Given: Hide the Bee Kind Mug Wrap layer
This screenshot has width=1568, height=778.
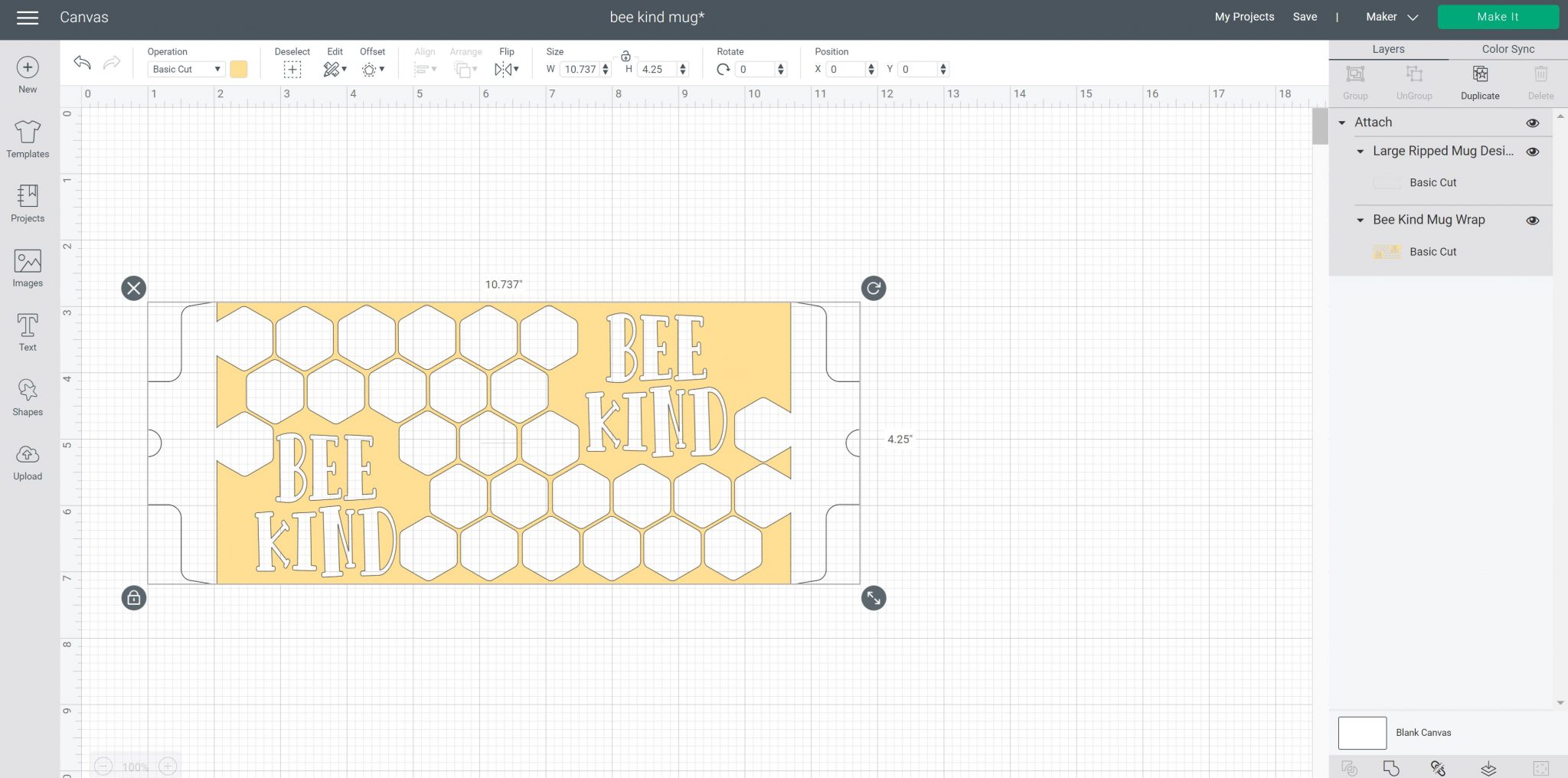Looking at the screenshot, I should (1532, 221).
